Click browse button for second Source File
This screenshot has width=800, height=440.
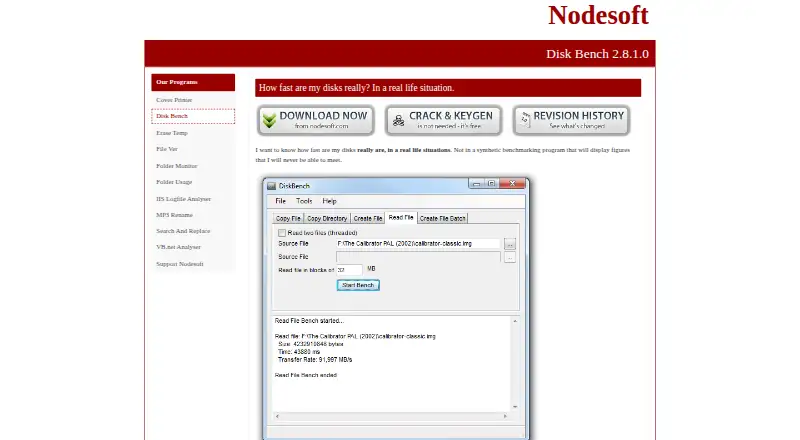click(510, 257)
